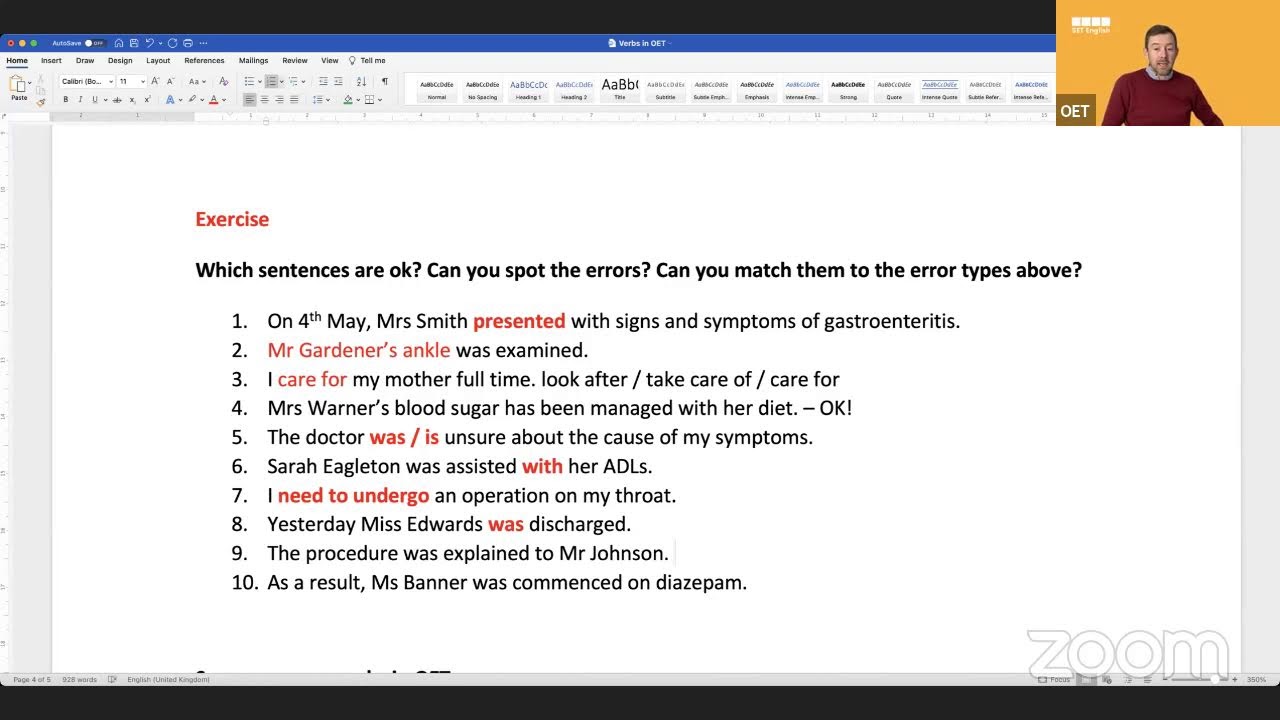The height and width of the screenshot is (720, 1280).
Task: Center align the text
Action: [265, 100]
